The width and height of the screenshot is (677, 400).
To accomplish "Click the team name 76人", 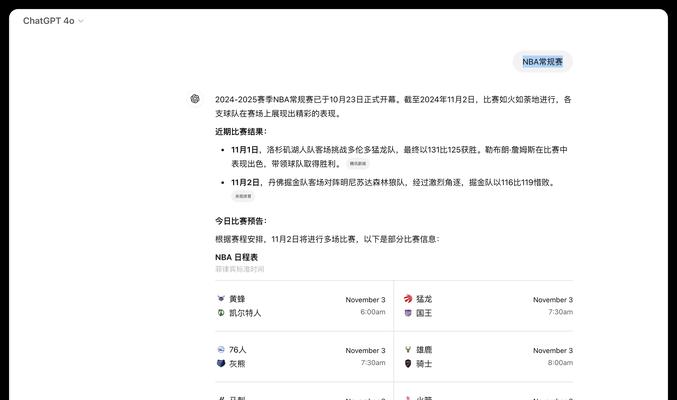I will (x=237, y=349).
